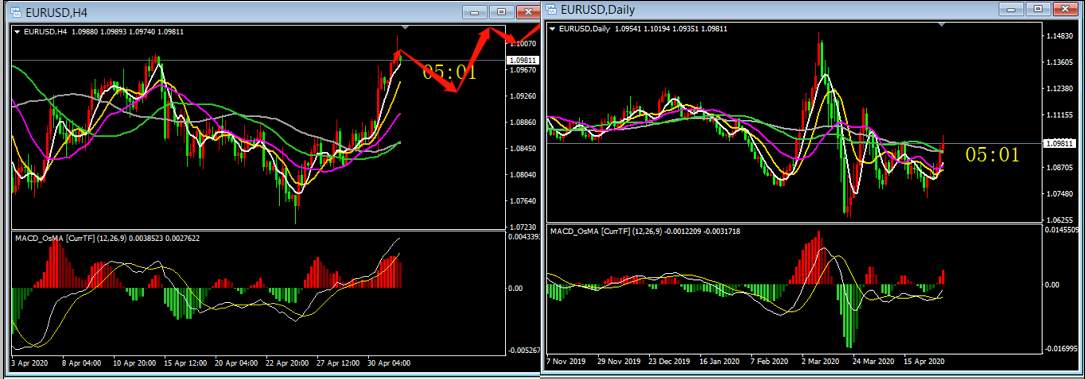Click the 1.08705 price level on Daily scale
1085x379 pixels.
[1060, 168]
